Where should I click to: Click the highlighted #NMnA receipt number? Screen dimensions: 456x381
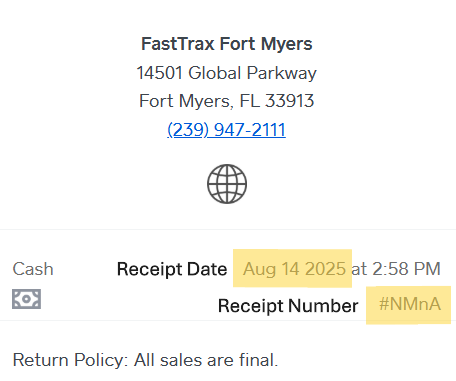(410, 304)
